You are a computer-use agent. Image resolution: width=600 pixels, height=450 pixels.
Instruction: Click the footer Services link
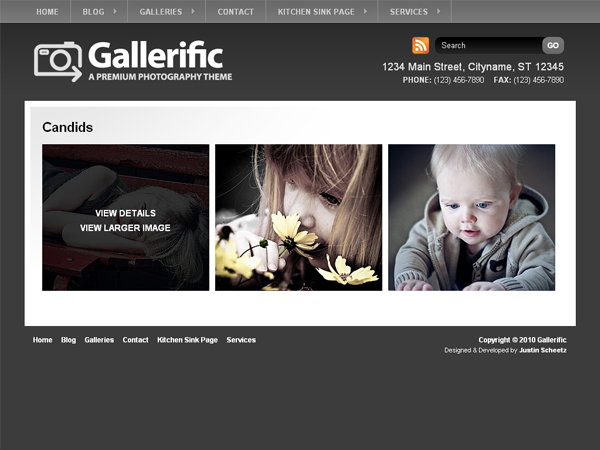click(x=241, y=340)
